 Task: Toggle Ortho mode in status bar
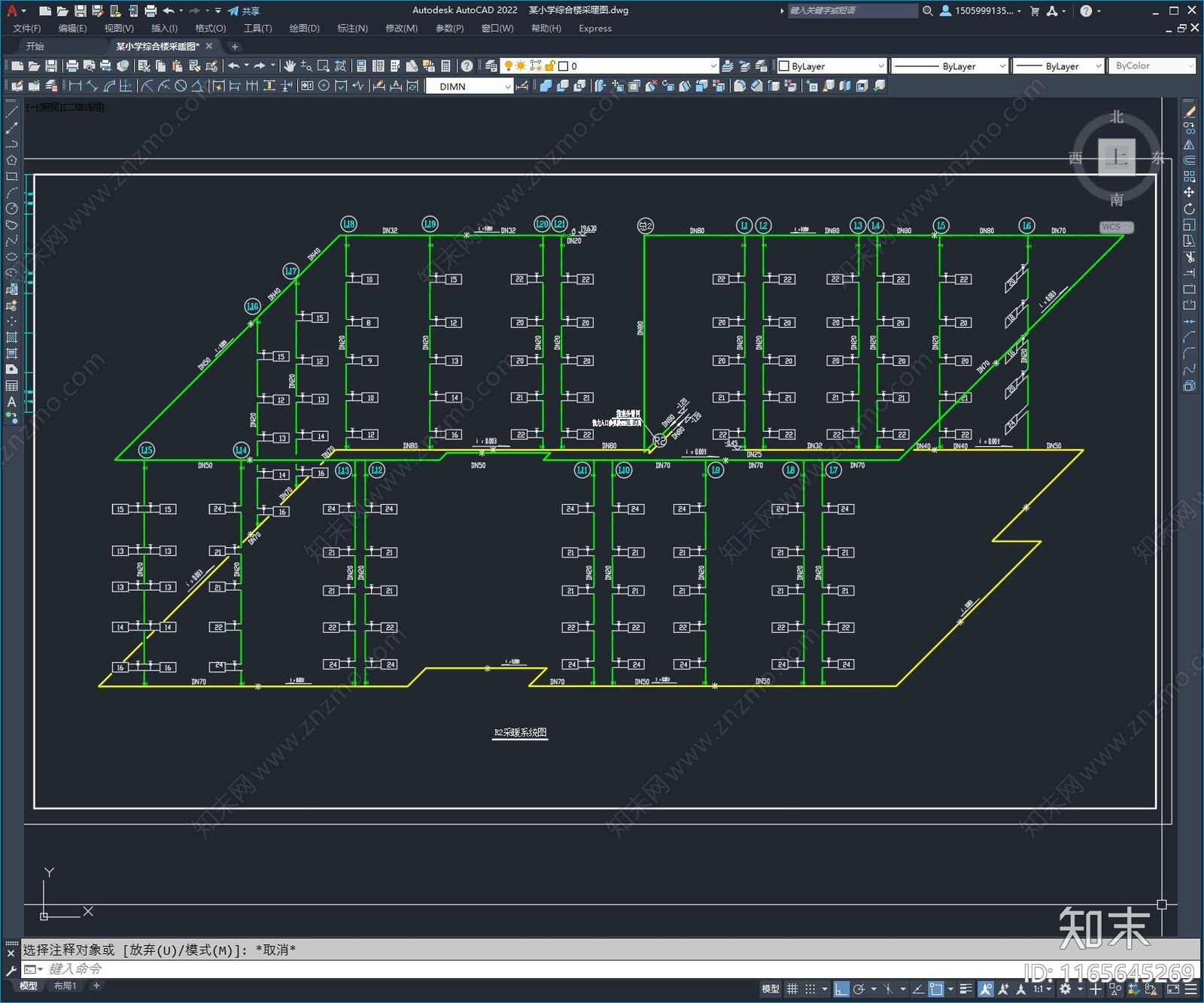tap(841, 989)
